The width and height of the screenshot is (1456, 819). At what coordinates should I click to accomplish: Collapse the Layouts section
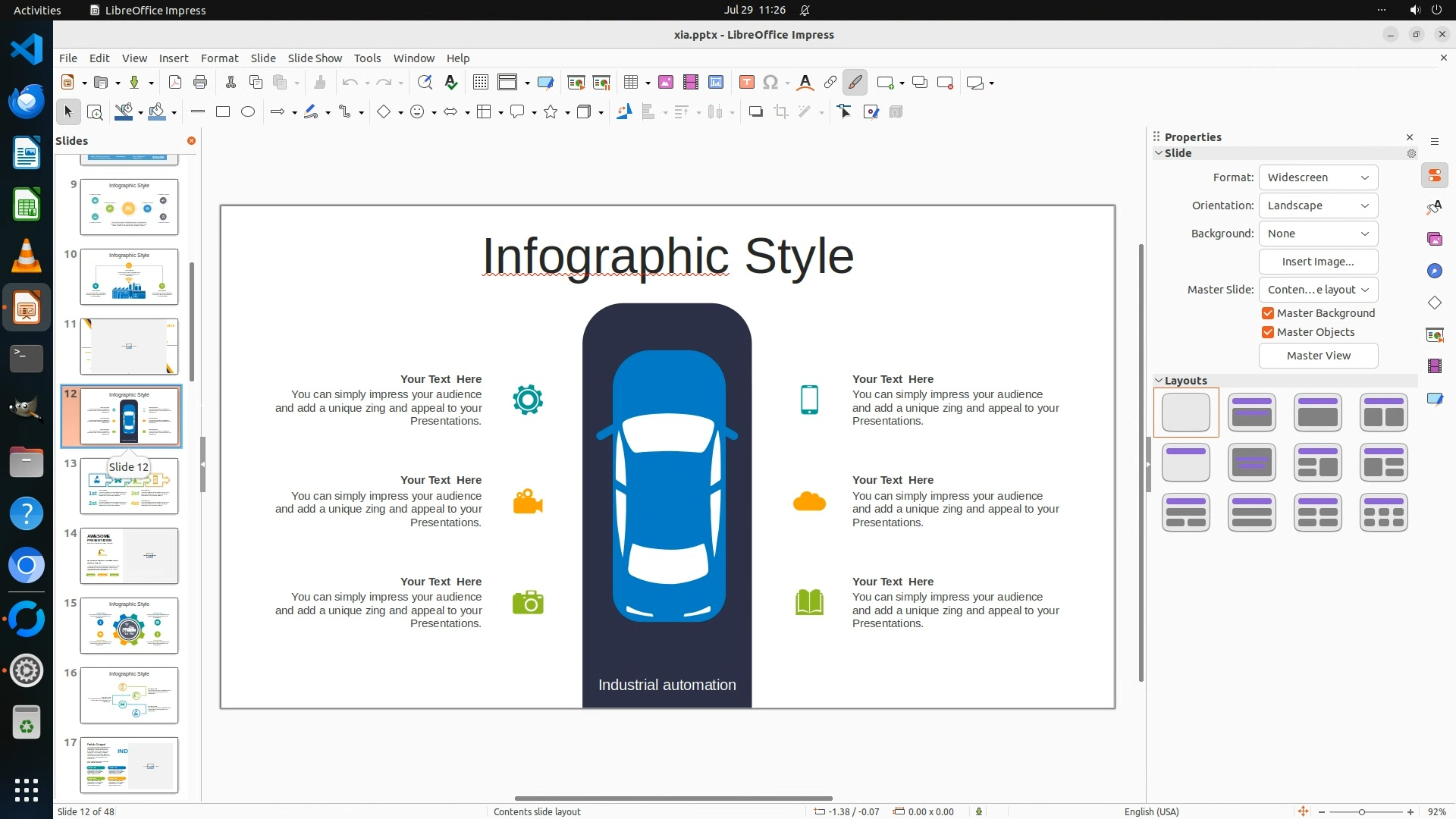1159,381
